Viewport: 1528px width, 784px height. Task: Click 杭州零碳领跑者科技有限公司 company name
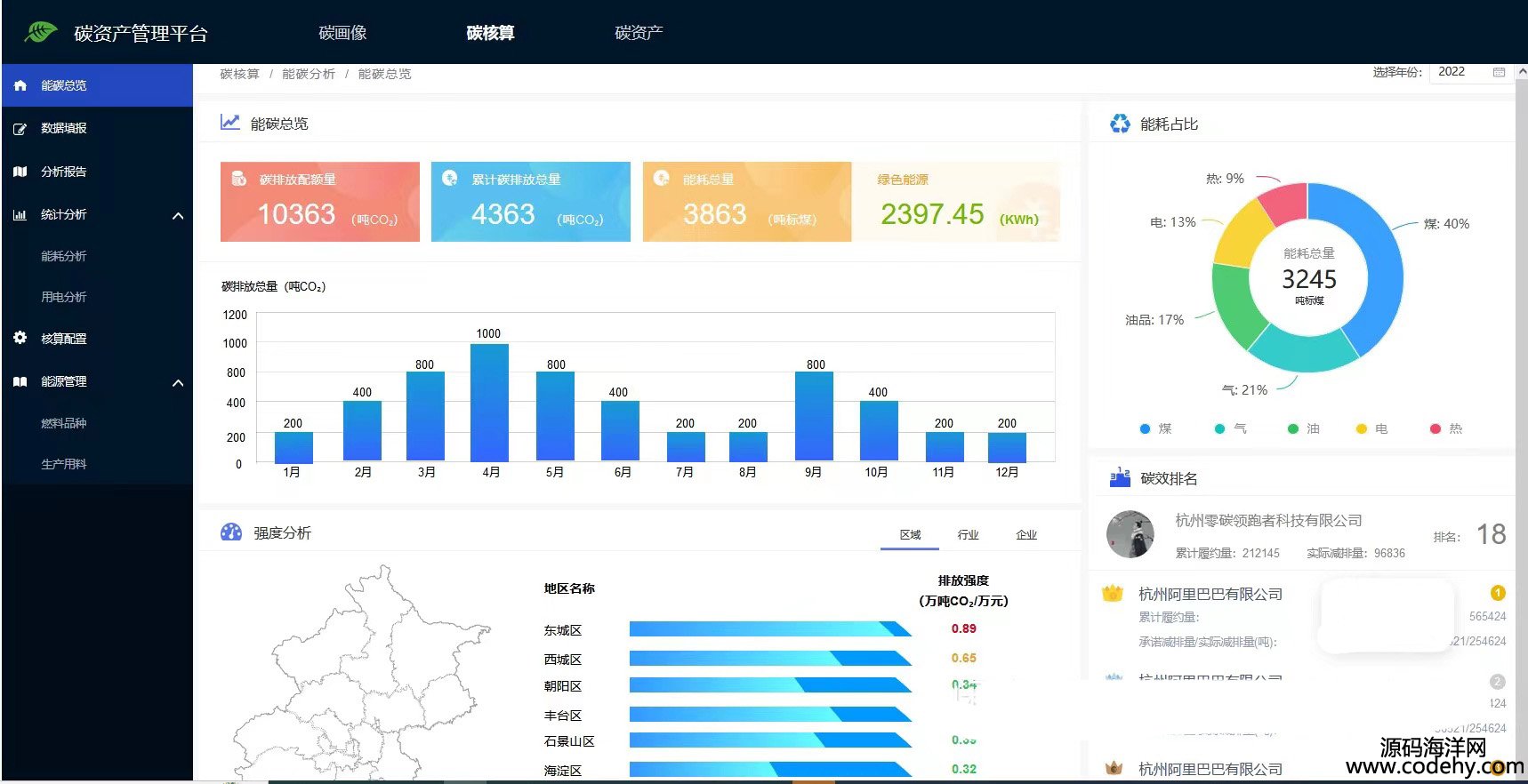(1268, 520)
